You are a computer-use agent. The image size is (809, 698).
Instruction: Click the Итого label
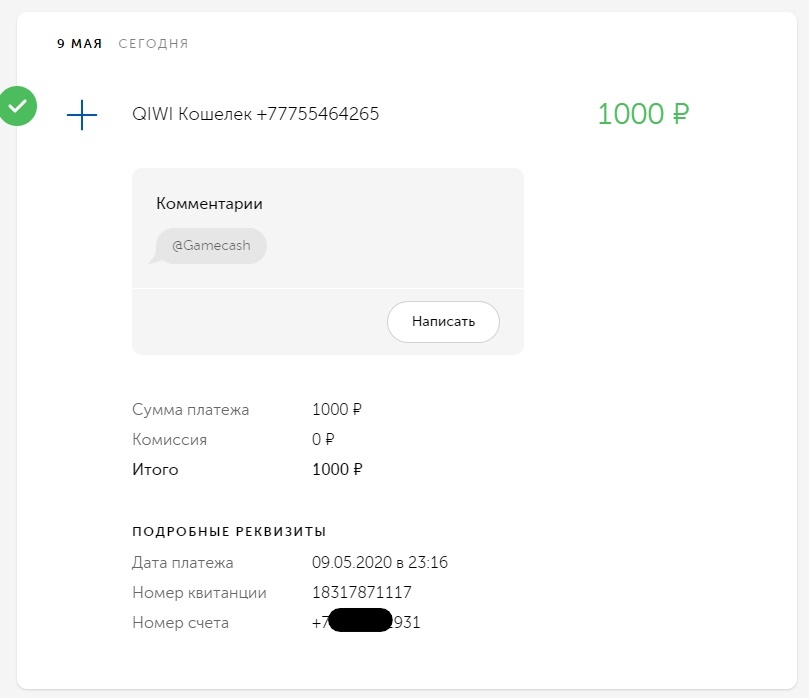click(x=155, y=469)
